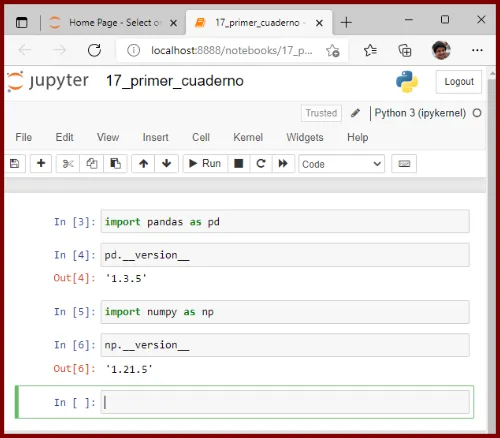Open the Cell menu
This screenshot has width=500, height=438.
coord(201,137)
